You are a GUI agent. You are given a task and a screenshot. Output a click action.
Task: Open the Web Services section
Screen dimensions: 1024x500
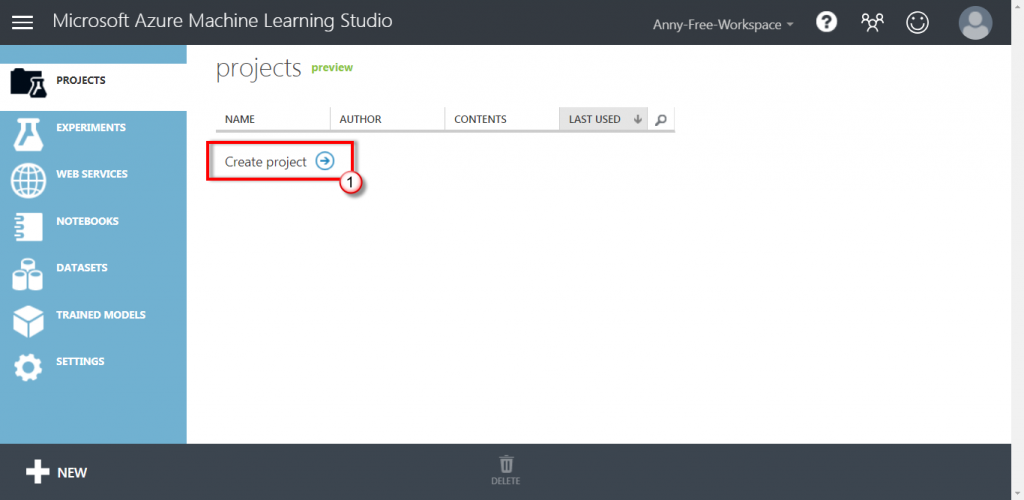93,180
